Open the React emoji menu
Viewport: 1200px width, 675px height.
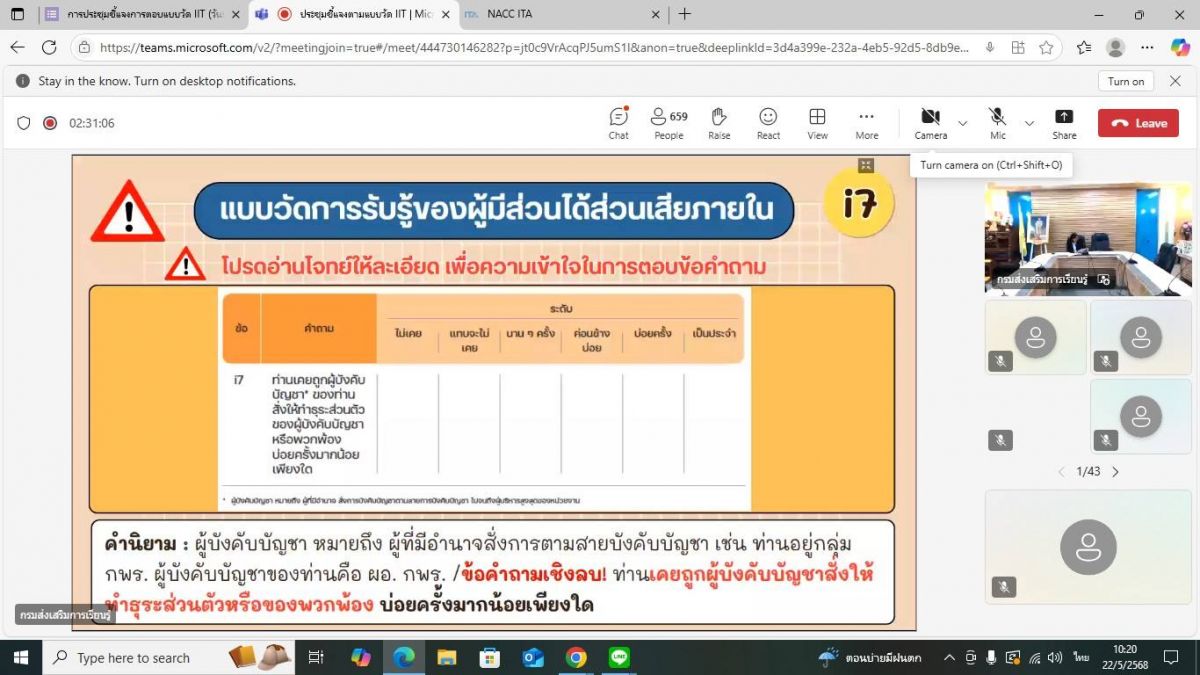(x=768, y=123)
